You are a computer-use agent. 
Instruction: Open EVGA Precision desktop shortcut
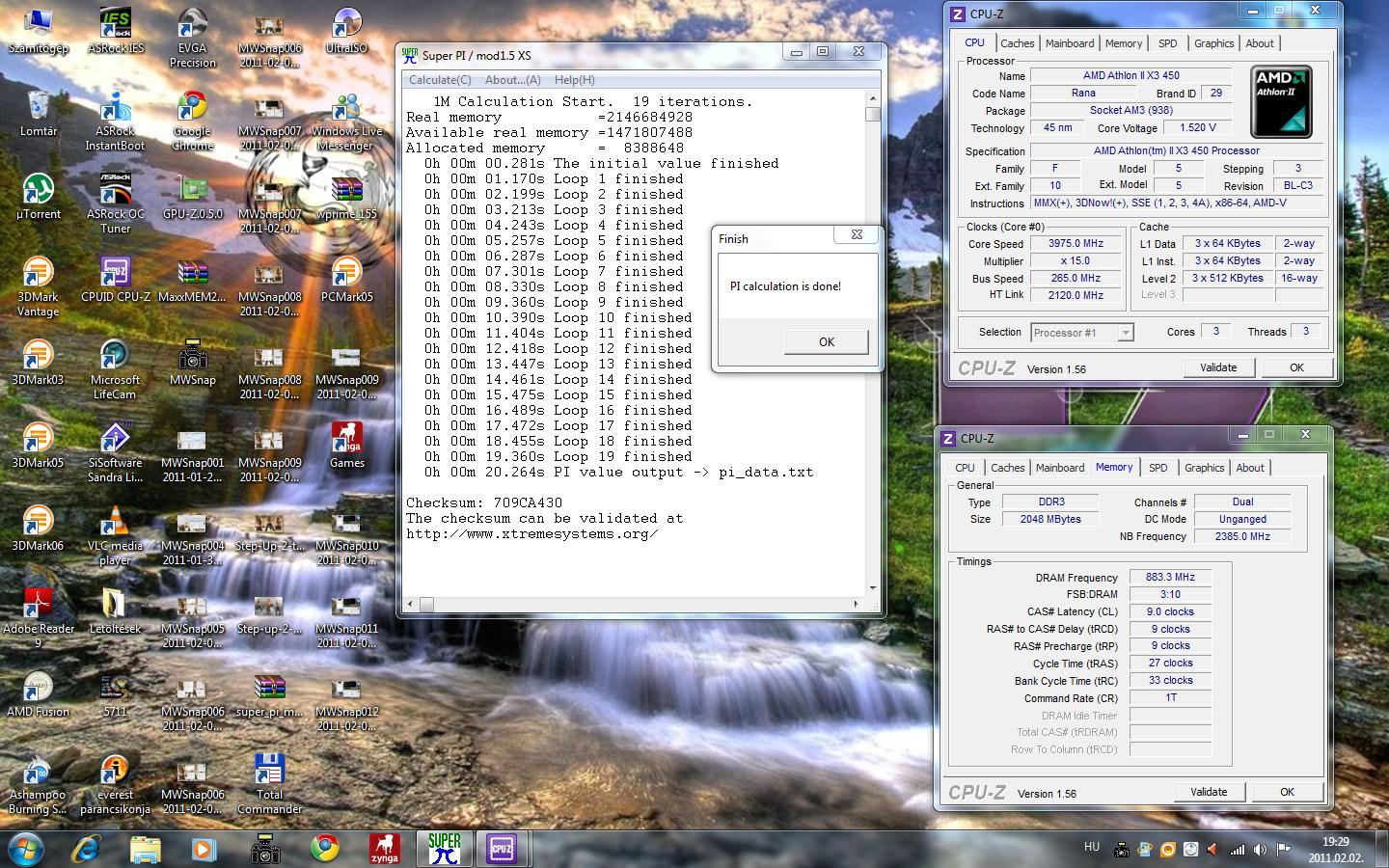coord(192,38)
